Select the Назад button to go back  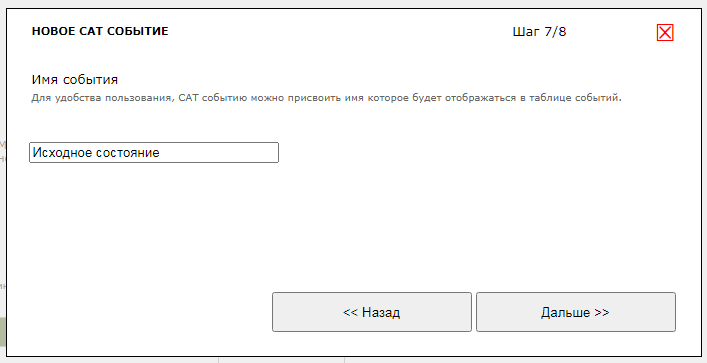(372, 312)
